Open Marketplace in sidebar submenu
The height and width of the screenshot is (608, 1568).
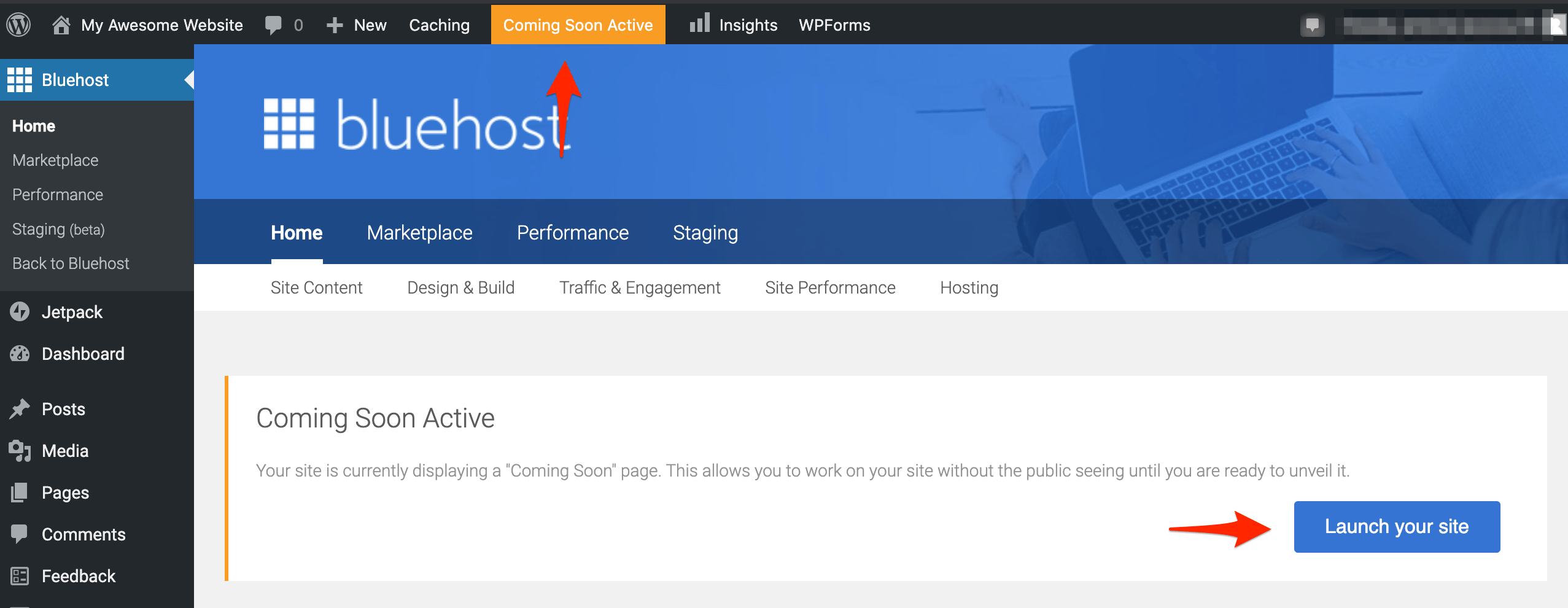(55, 160)
